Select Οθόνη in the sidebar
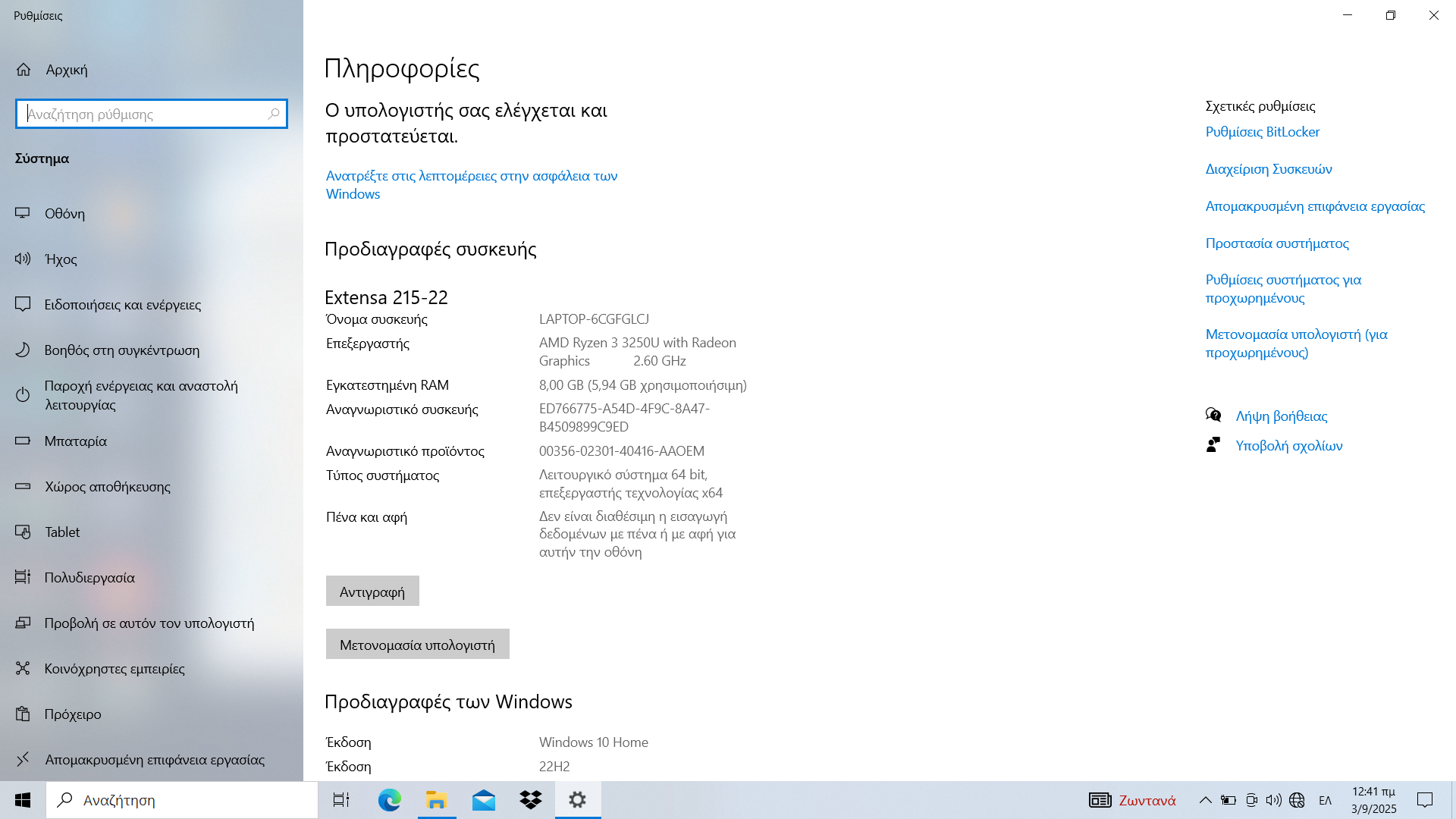 (152, 213)
